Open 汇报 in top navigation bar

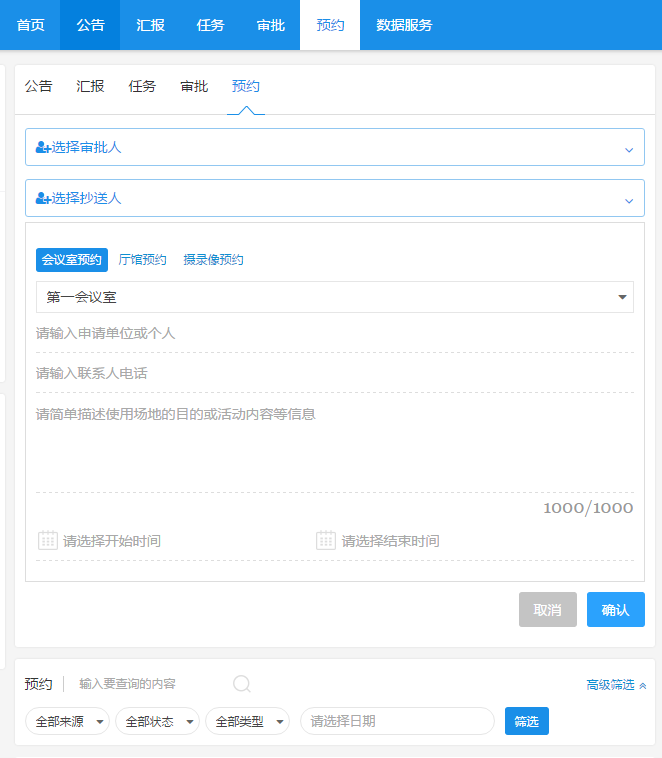(150, 25)
